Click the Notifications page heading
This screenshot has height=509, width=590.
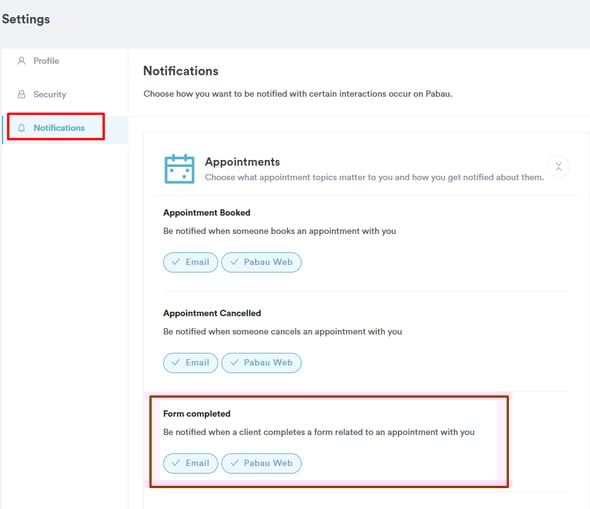point(181,71)
